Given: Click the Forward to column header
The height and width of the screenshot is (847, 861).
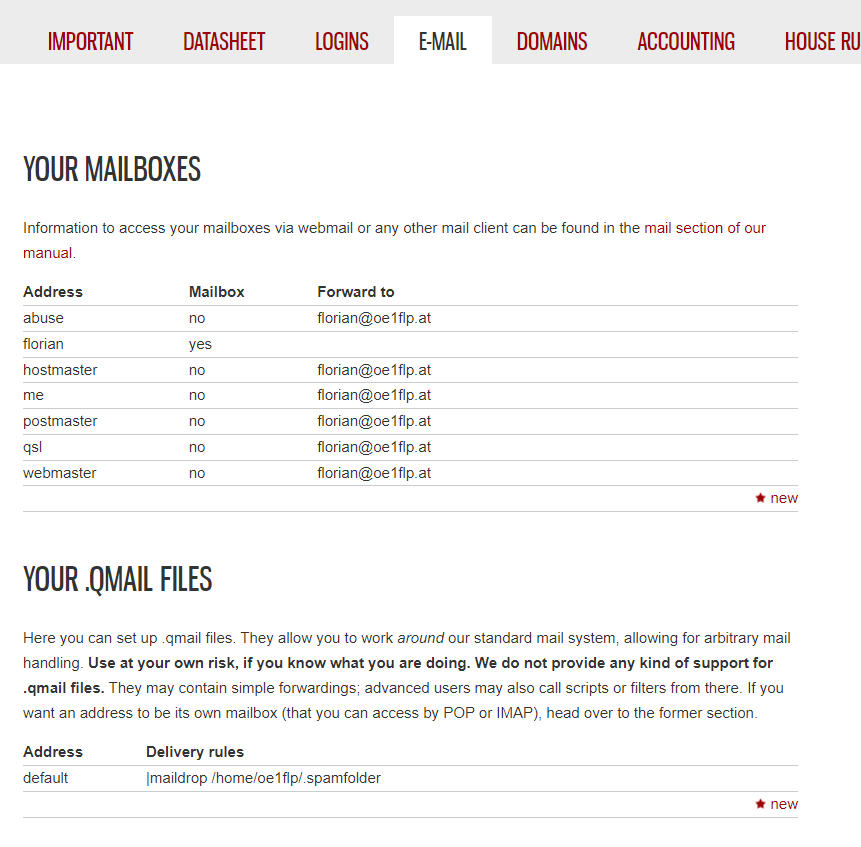Looking at the screenshot, I should [356, 292].
